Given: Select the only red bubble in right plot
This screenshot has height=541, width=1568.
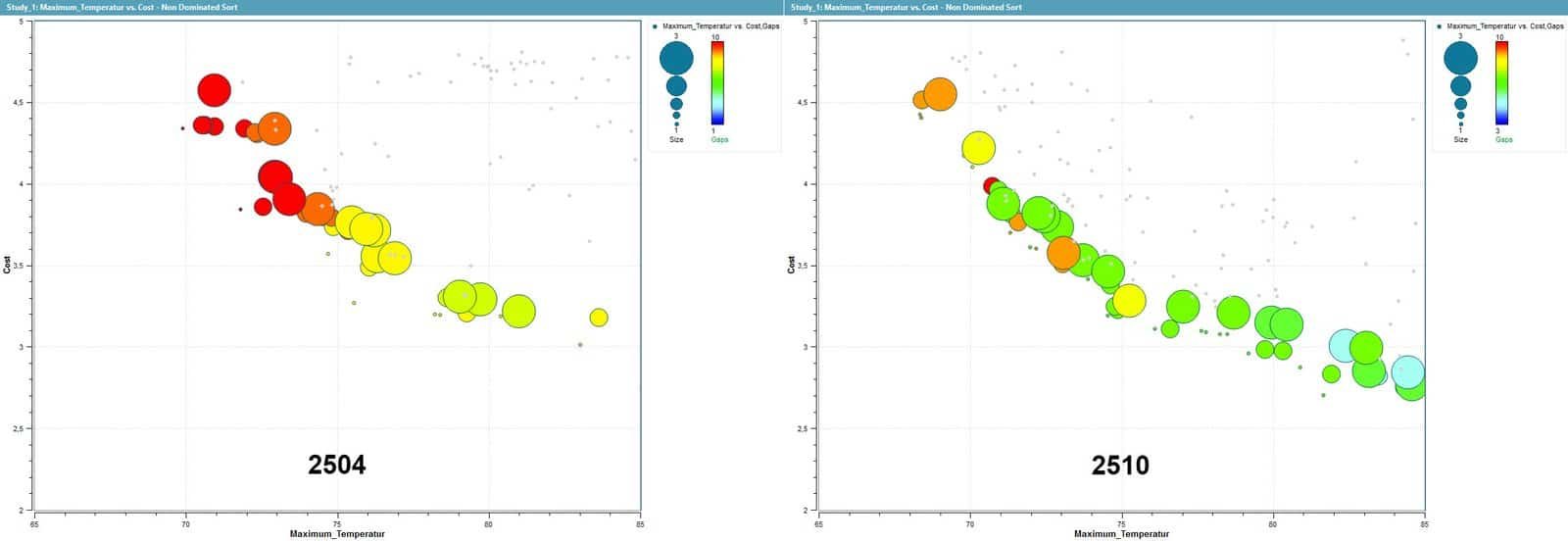Looking at the screenshot, I should point(991,184).
